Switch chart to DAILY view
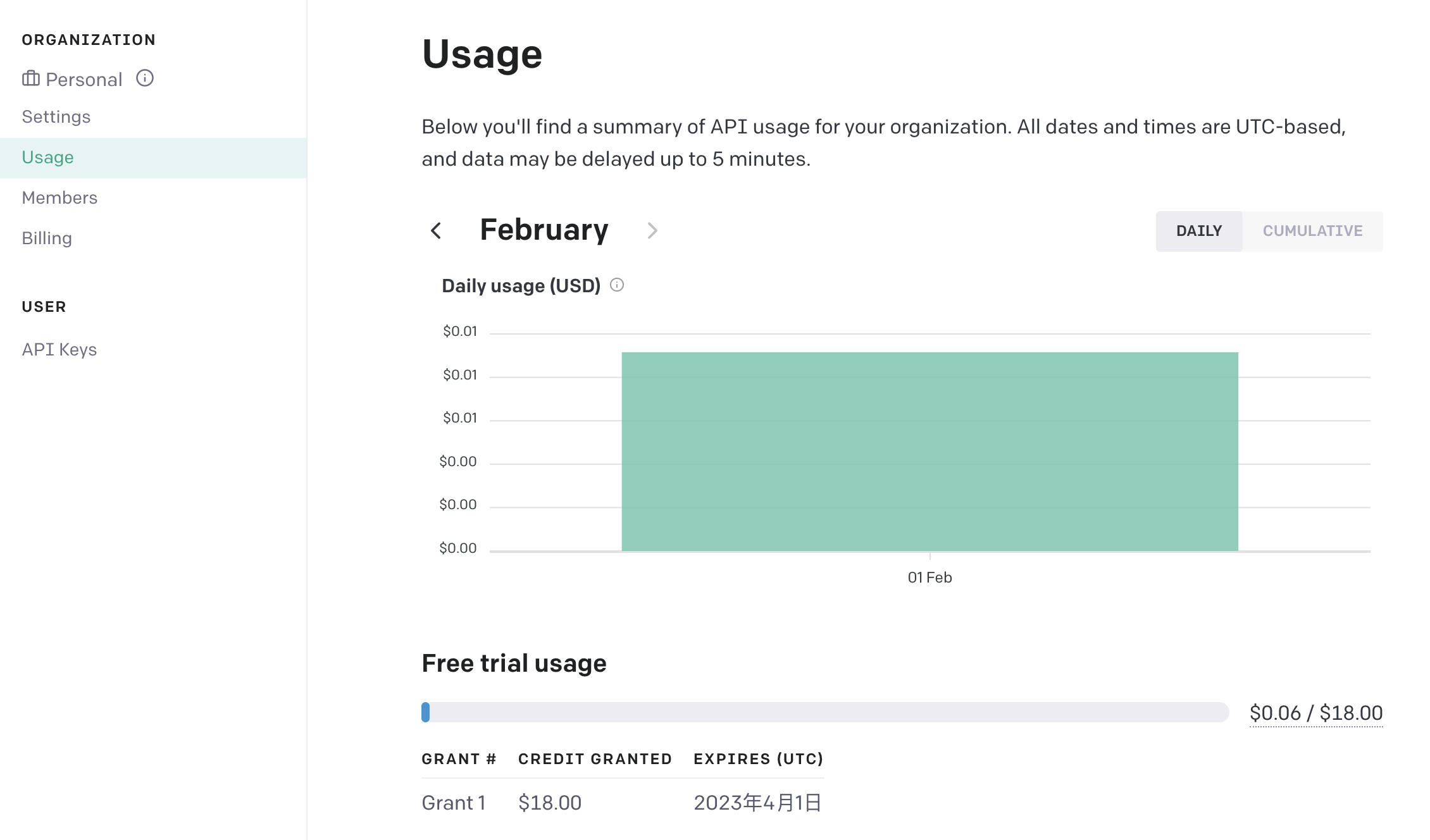1430x840 pixels. pyautogui.click(x=1198, y=231)
